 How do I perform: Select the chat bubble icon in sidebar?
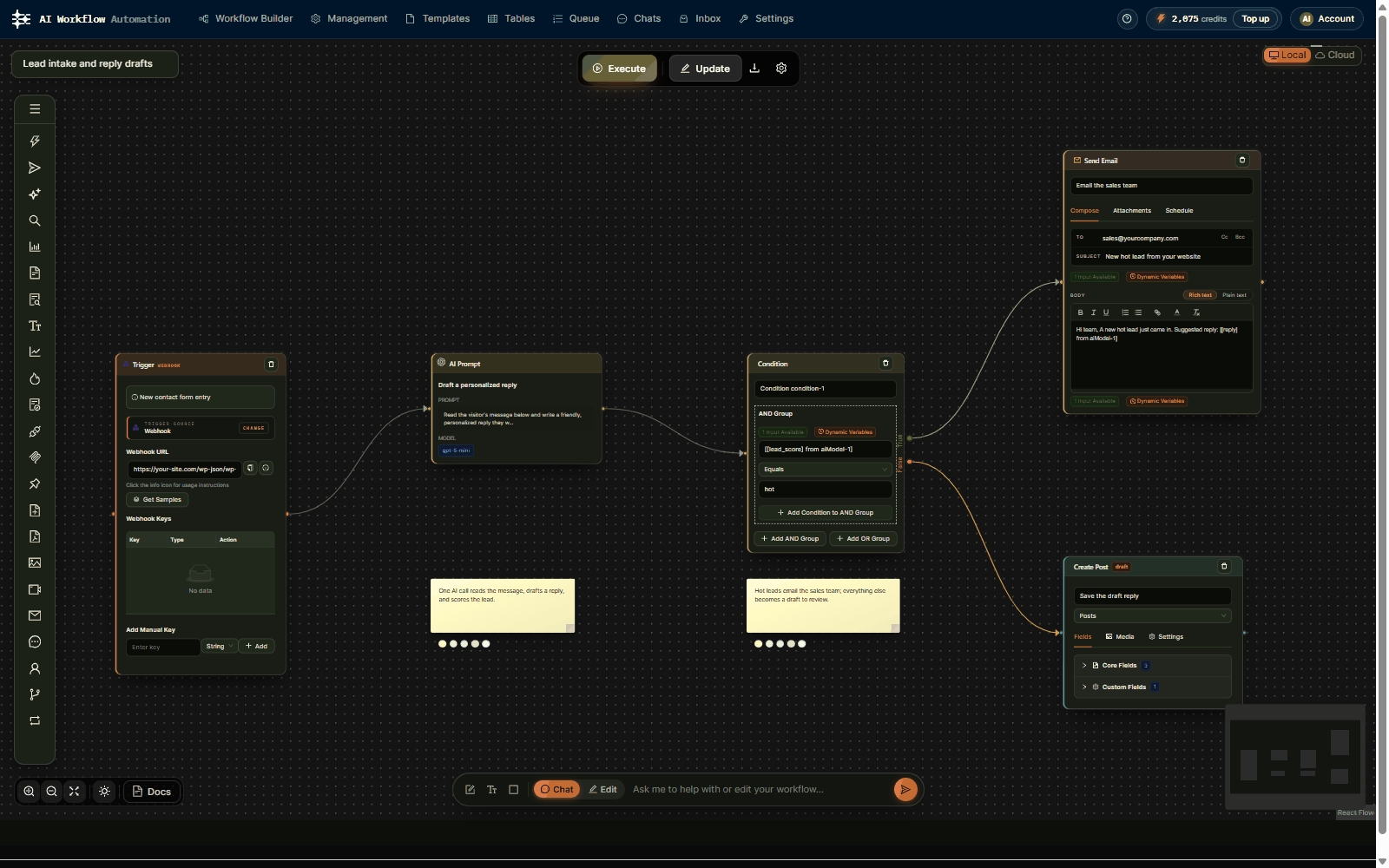coord(35,642)
